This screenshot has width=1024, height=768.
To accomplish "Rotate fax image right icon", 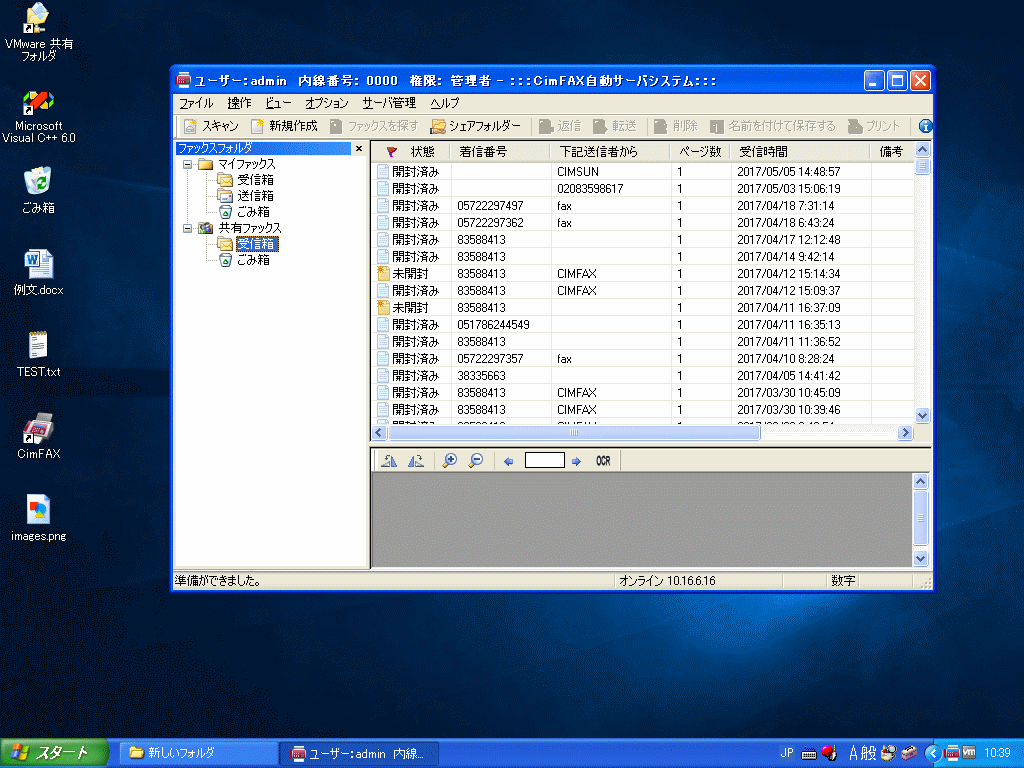I will 416,461.
